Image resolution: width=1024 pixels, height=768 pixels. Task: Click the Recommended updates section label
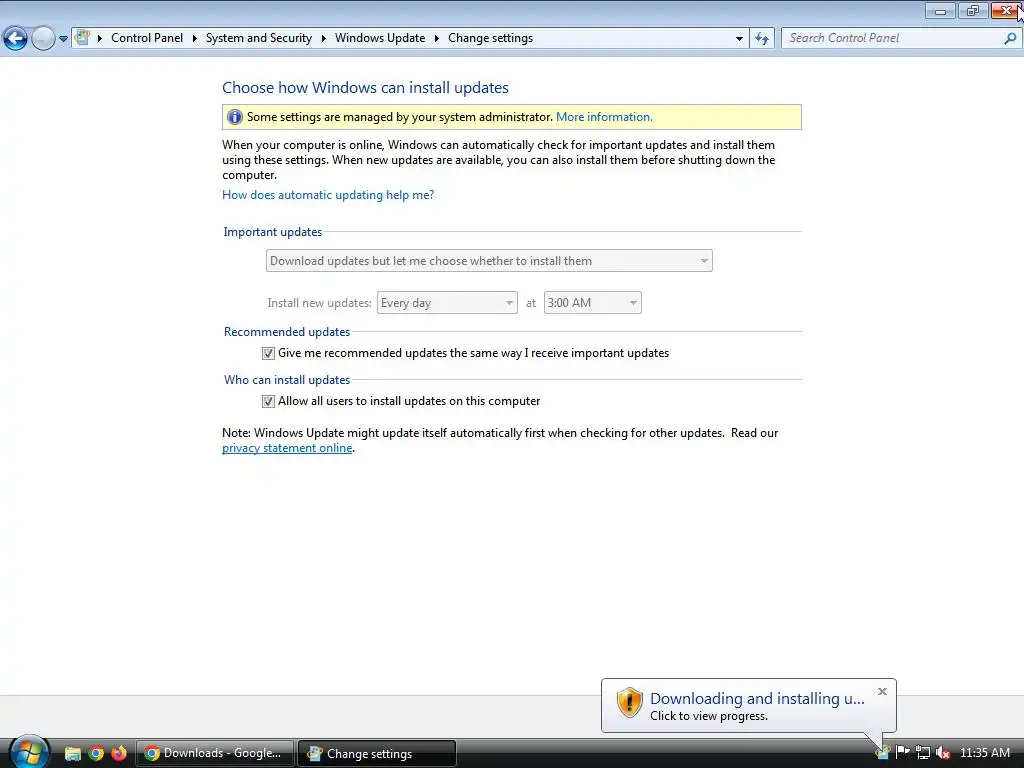tap(287, 332)
